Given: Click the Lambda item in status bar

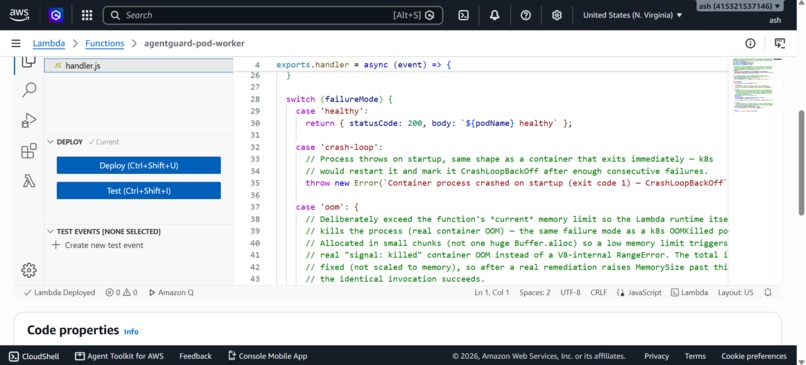Looking at the screenshot, I should click(689, 293).
